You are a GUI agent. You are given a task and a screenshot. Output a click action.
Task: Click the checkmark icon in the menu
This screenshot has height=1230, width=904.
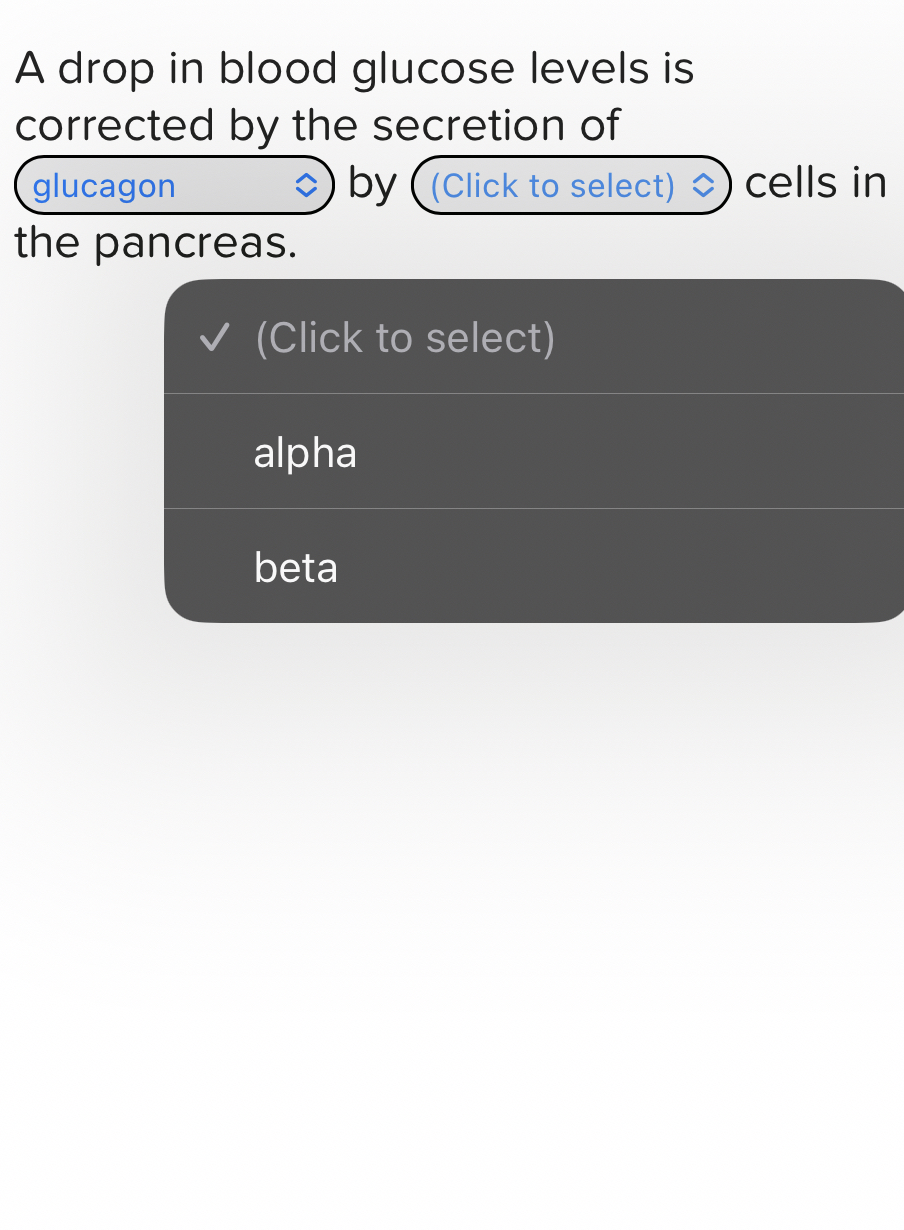[x=213, y=338]
